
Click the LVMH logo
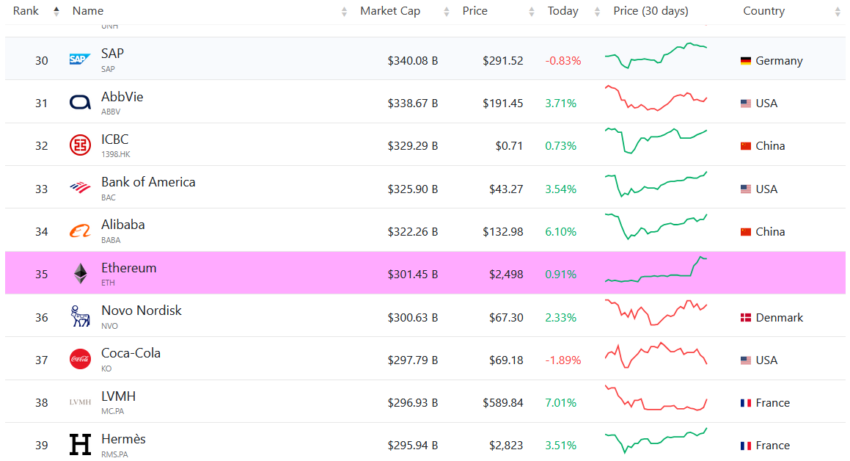click(80, 402)
